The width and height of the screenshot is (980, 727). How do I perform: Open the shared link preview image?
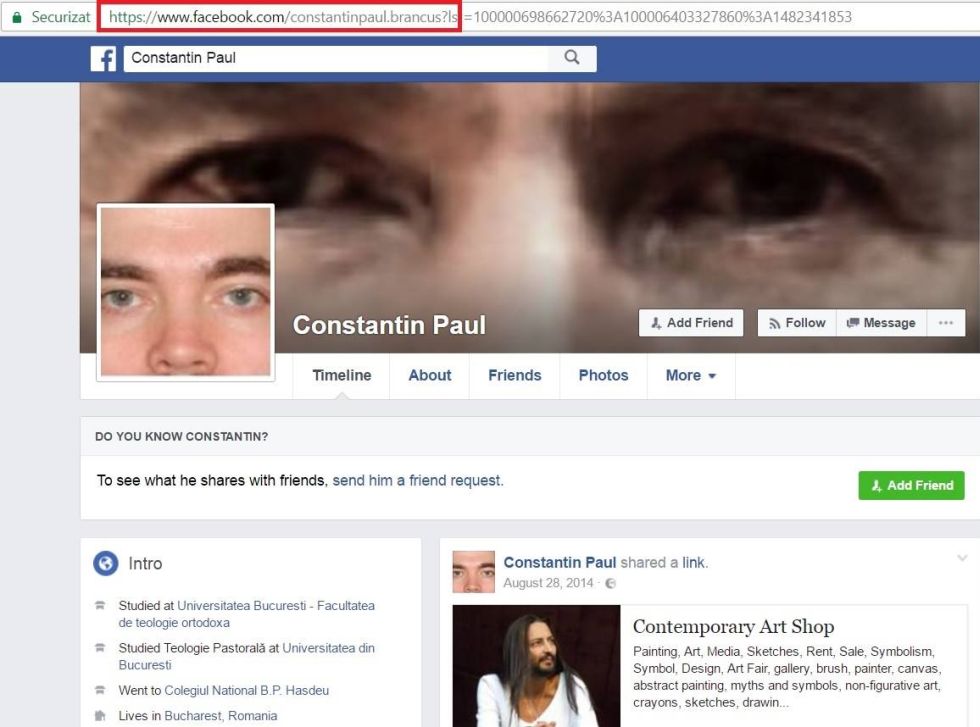tap(536, 666)
